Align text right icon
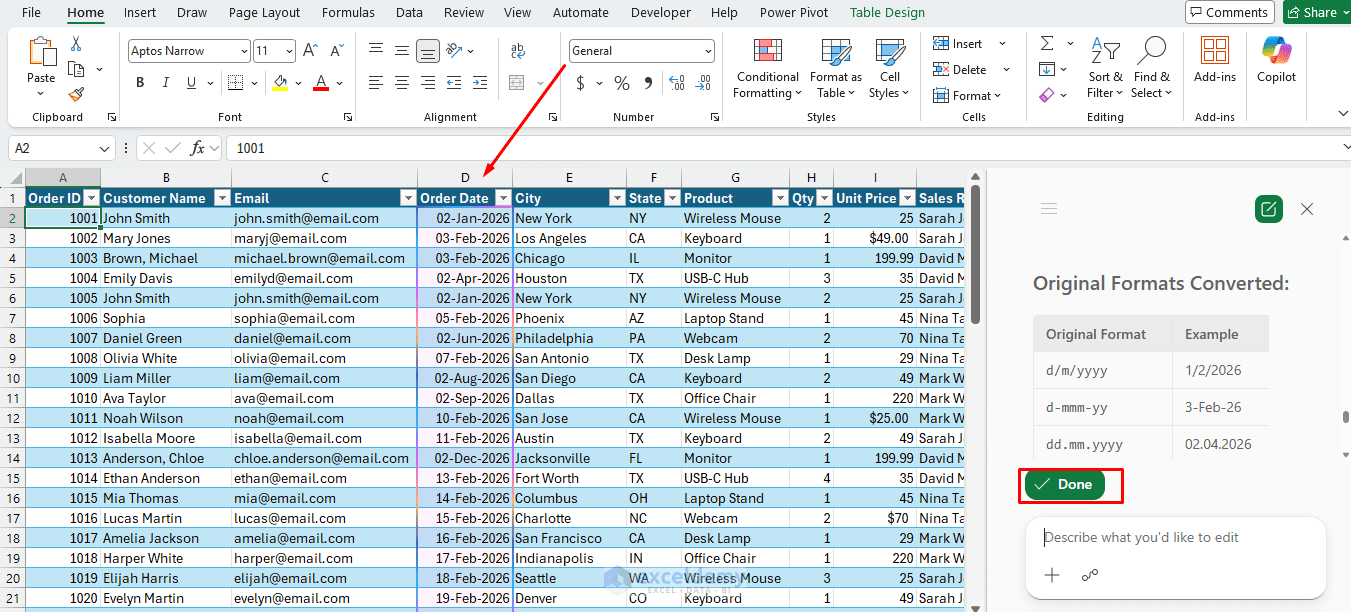The height and width of the screenshot is (612, 1351). 428,83
